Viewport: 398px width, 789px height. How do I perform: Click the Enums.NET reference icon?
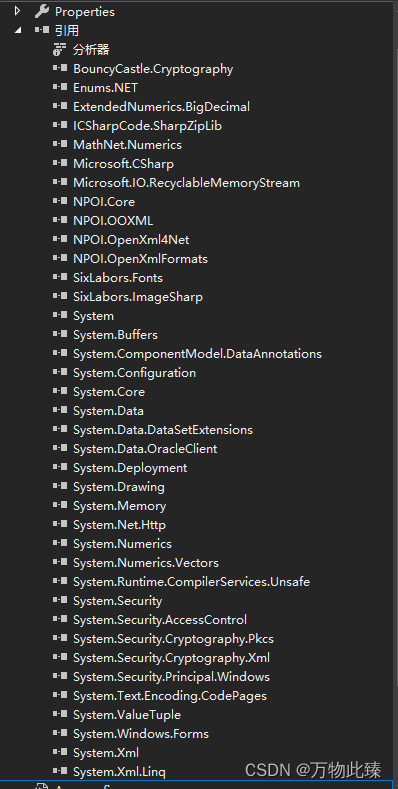(60, 88)
